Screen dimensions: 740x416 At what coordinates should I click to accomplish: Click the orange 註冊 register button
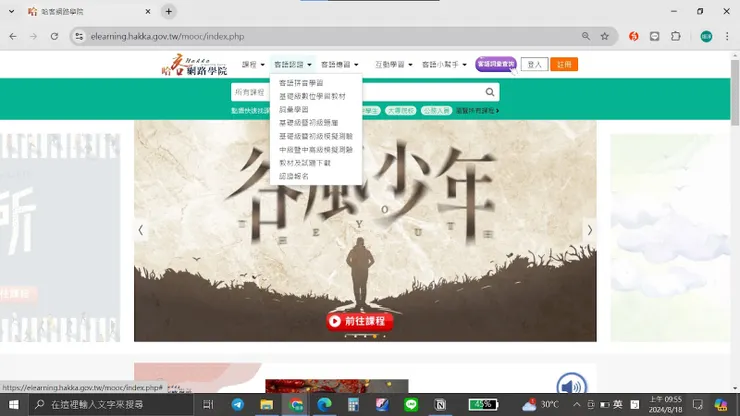click(564, 64)
